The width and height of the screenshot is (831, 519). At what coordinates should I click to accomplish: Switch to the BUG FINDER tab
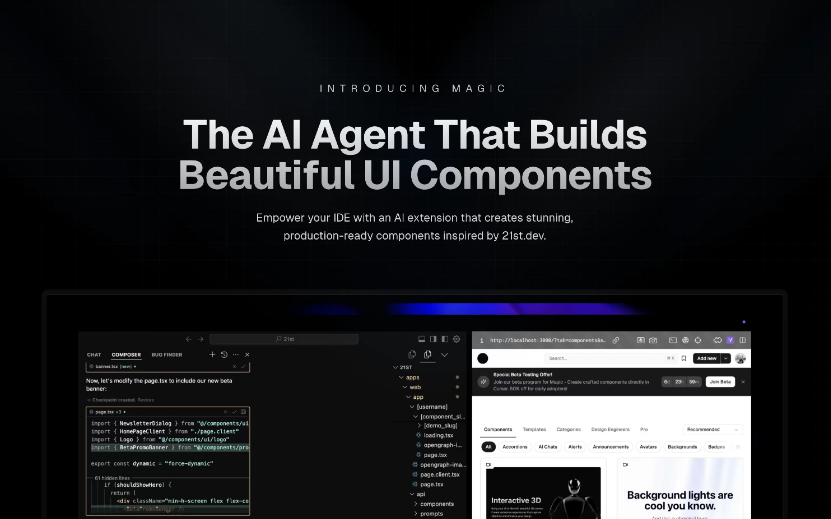tap(167, 354)
